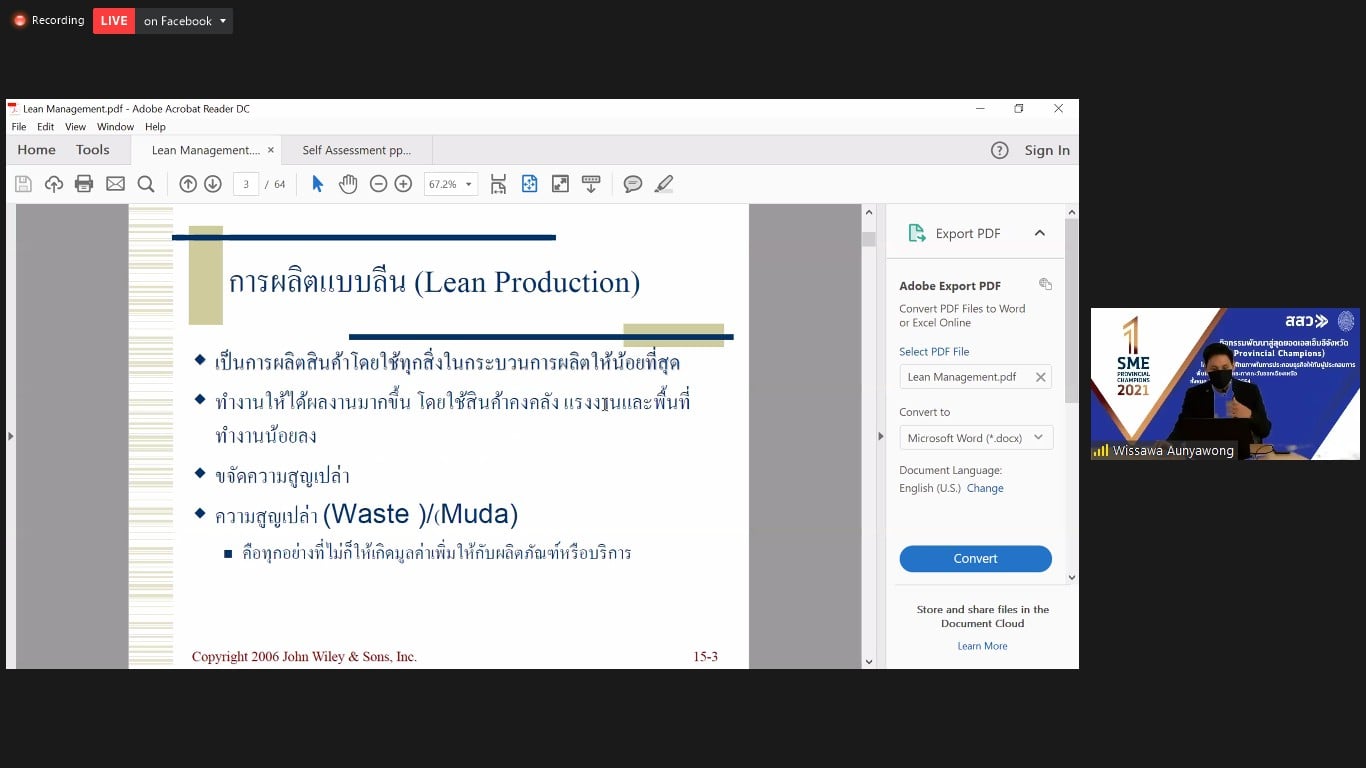Image resolution: width=1366 pixels, height=768 pixels.
Task: Activate the highlighter pen tool
Action: [664, 184]
